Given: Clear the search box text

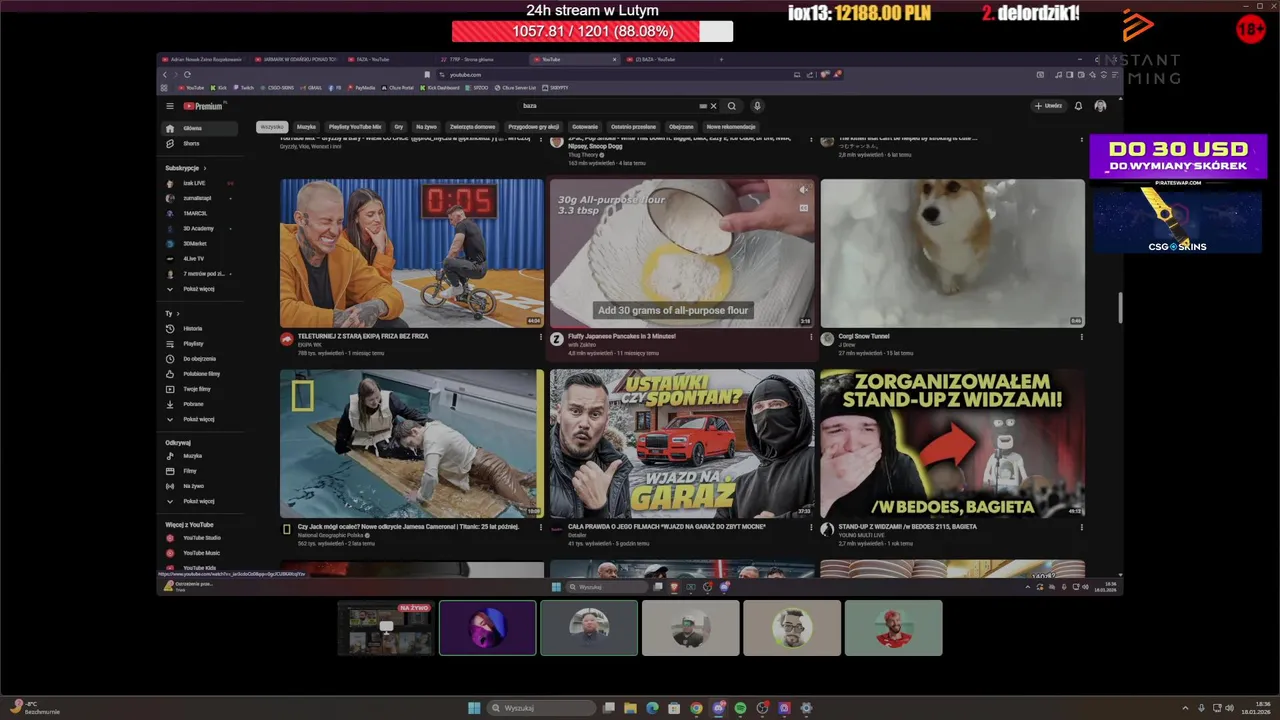Looking at the screenshot, I should tap(713, 106).
